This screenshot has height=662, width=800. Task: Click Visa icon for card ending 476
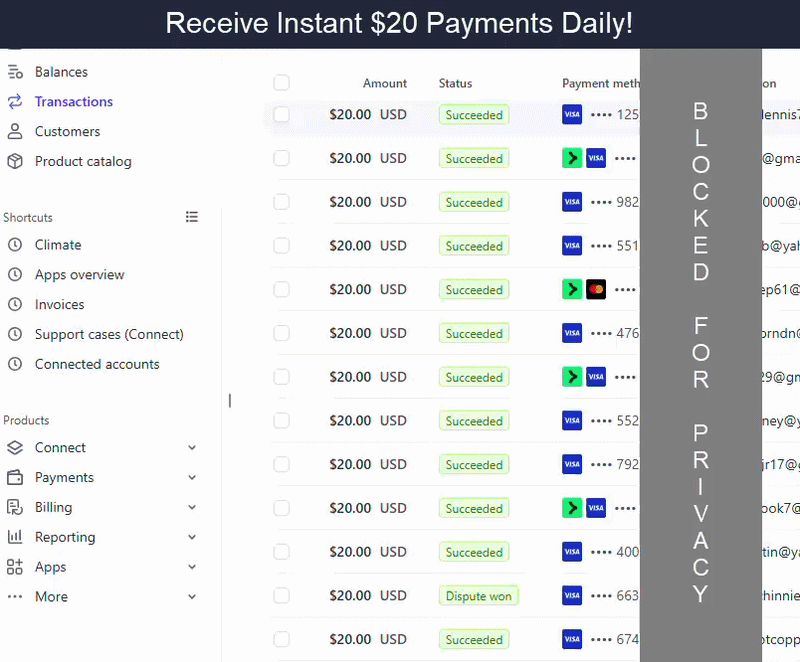[572, 334]
